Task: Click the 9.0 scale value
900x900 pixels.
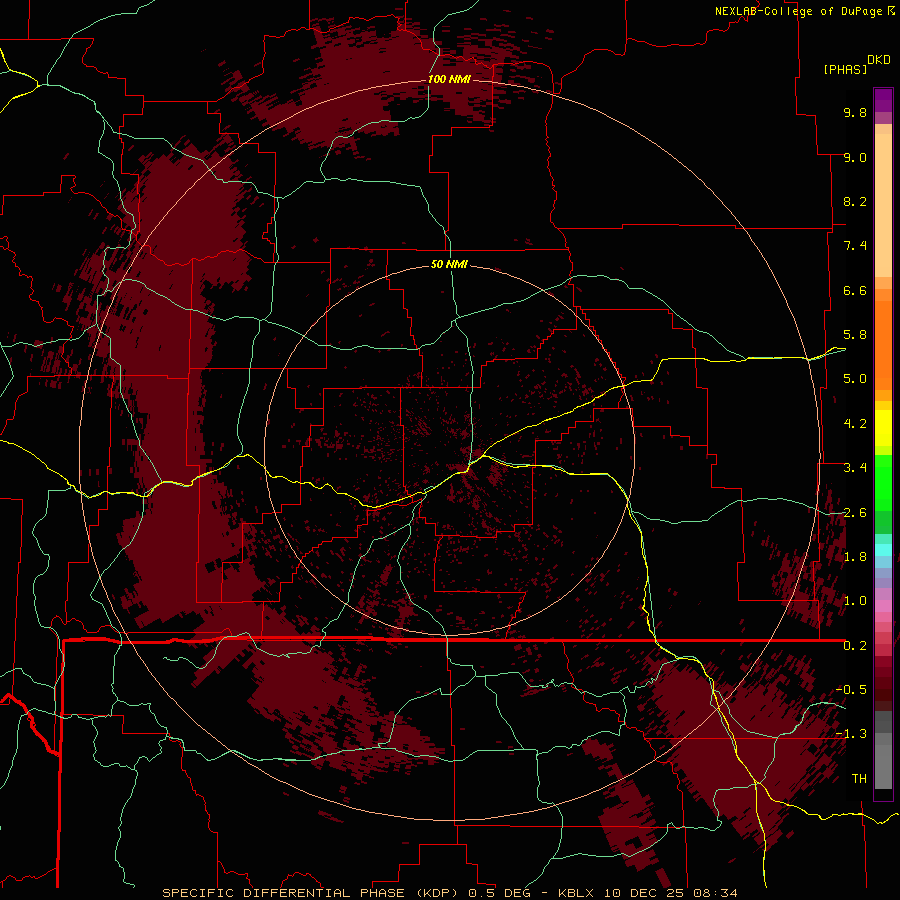Action: tap(855, 157)
